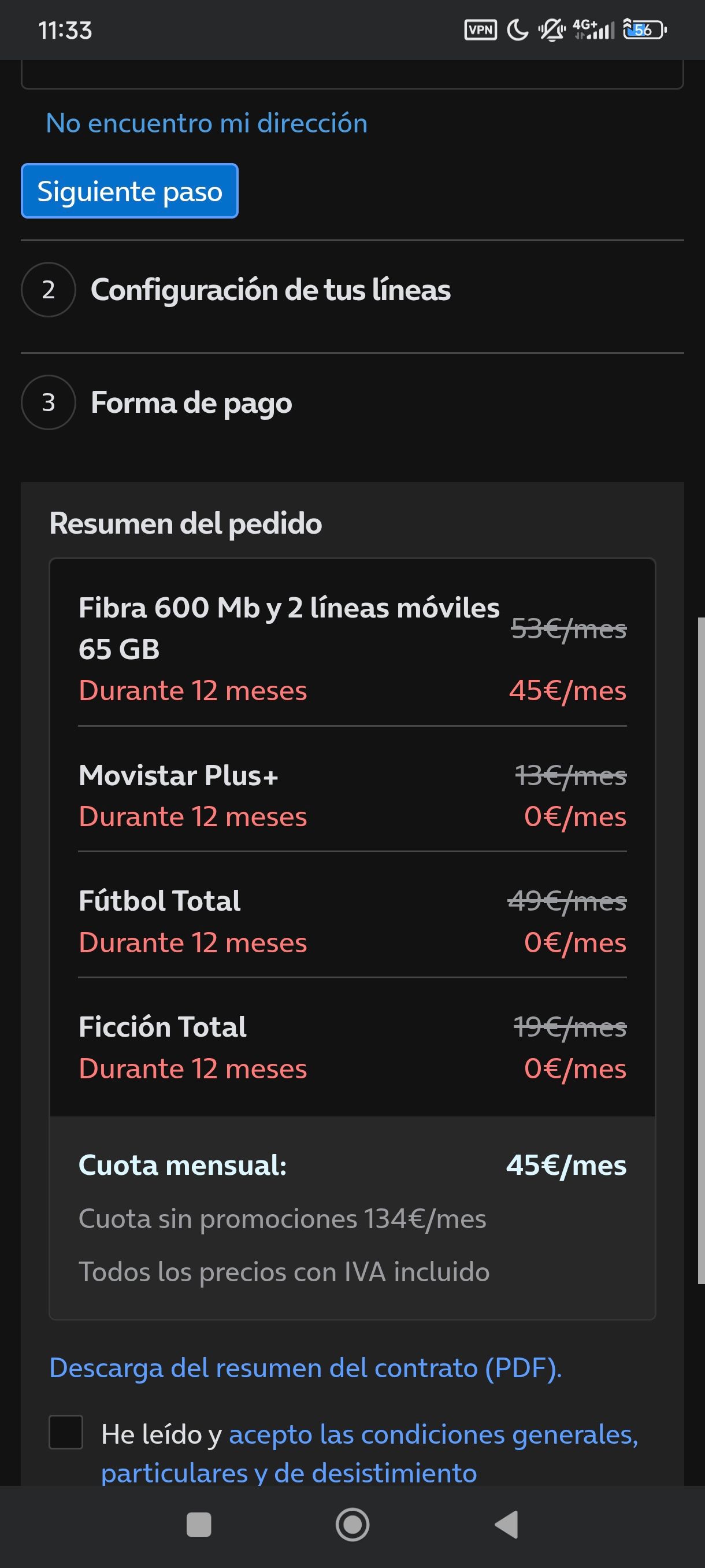The image size is (705, 1568).
Task: Click the page scrollbar on right edge
Action: pyautogui.click(x=701, y=949)
